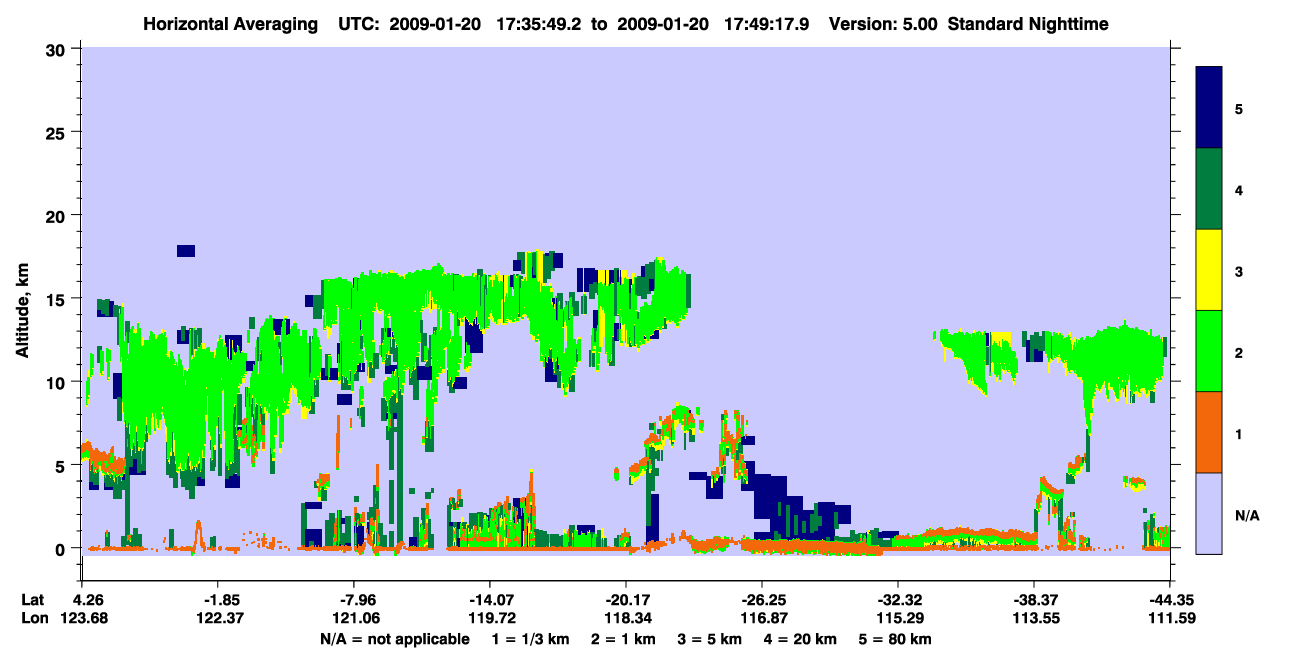The image size is (1300, 667).
Task: Click the y-axis tick label 20
Action: 57,215
